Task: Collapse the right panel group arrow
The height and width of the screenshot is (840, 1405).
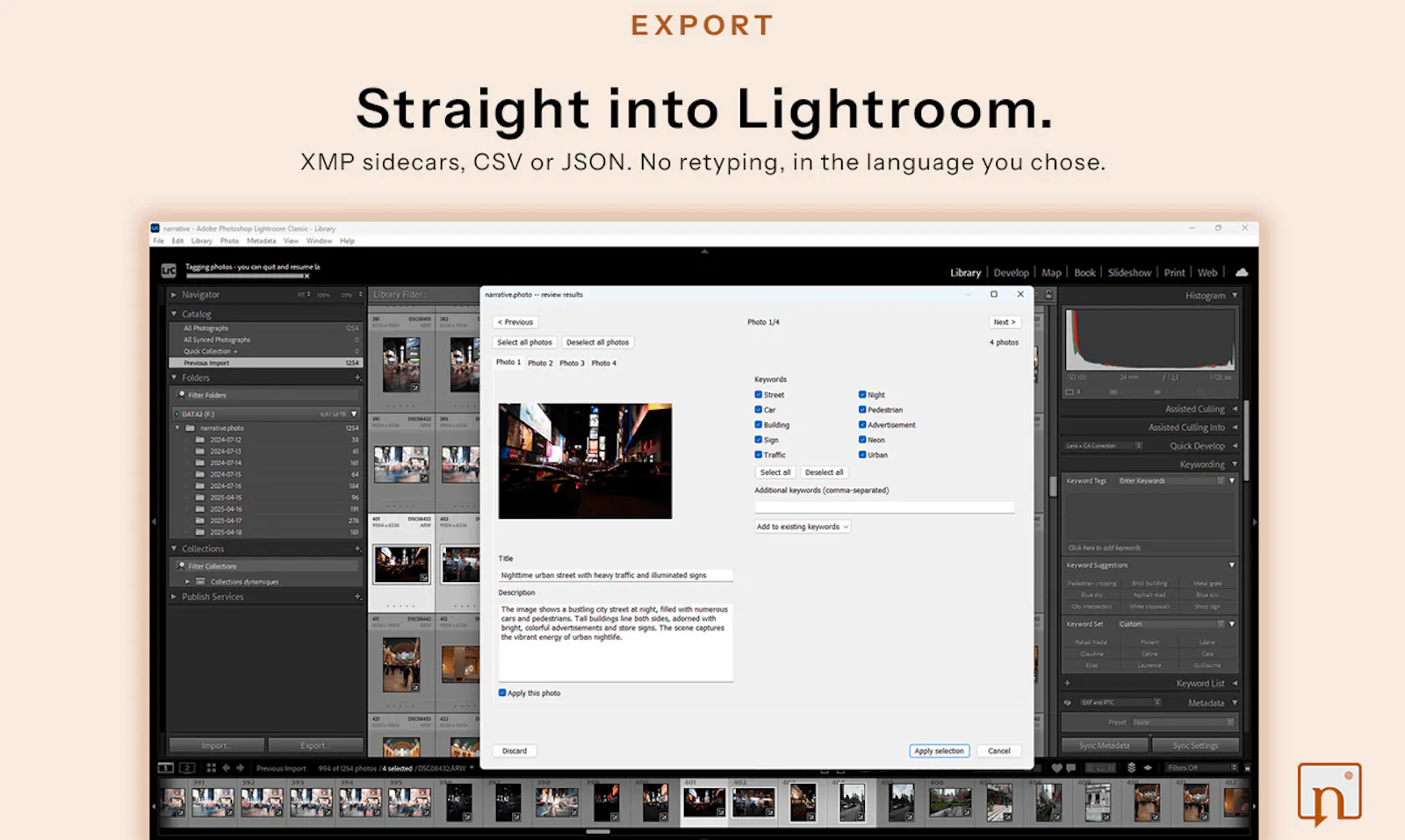Action: 1254,521
